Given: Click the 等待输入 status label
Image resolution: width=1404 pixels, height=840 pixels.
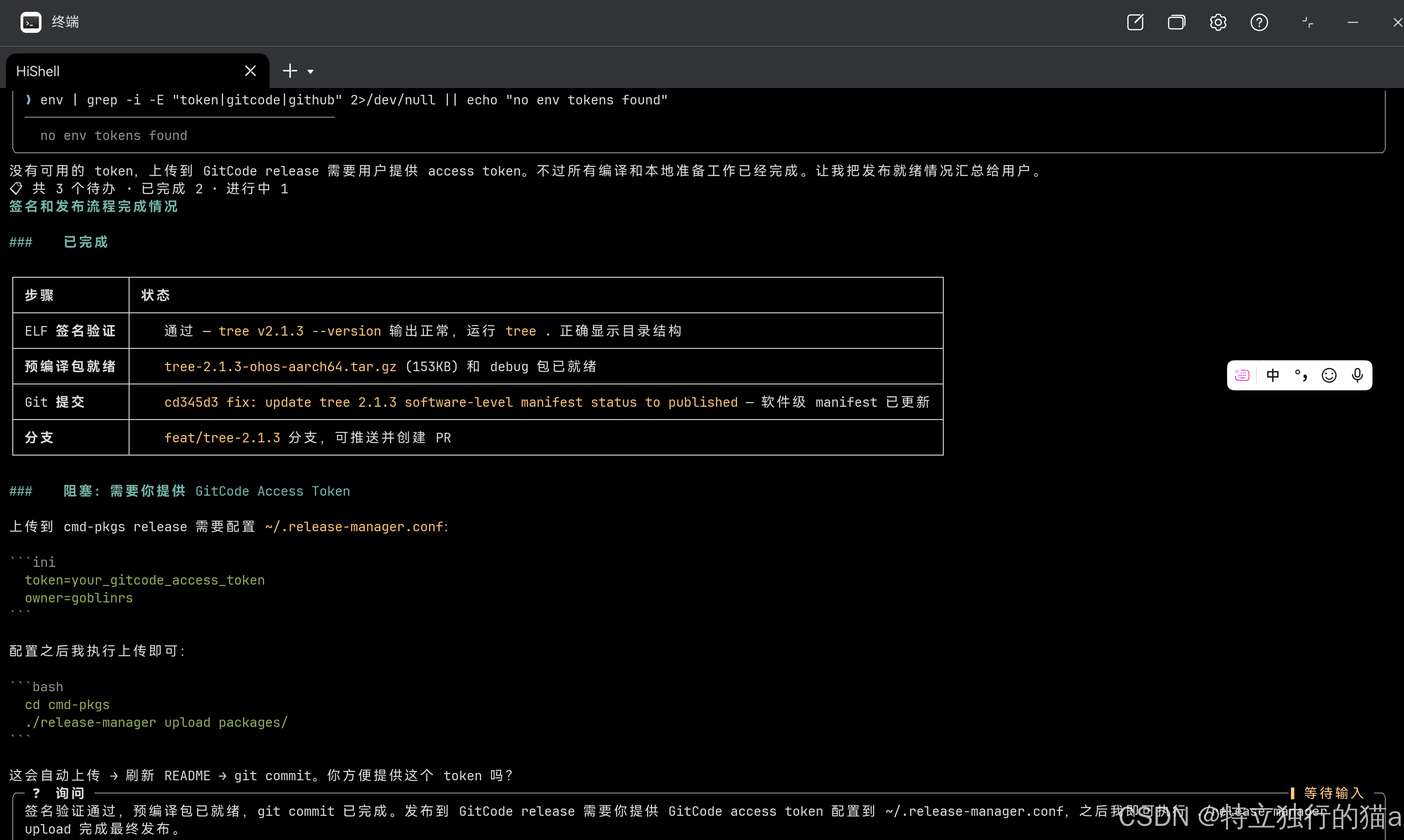Looking at the screenshot, I should [1334, 793].
